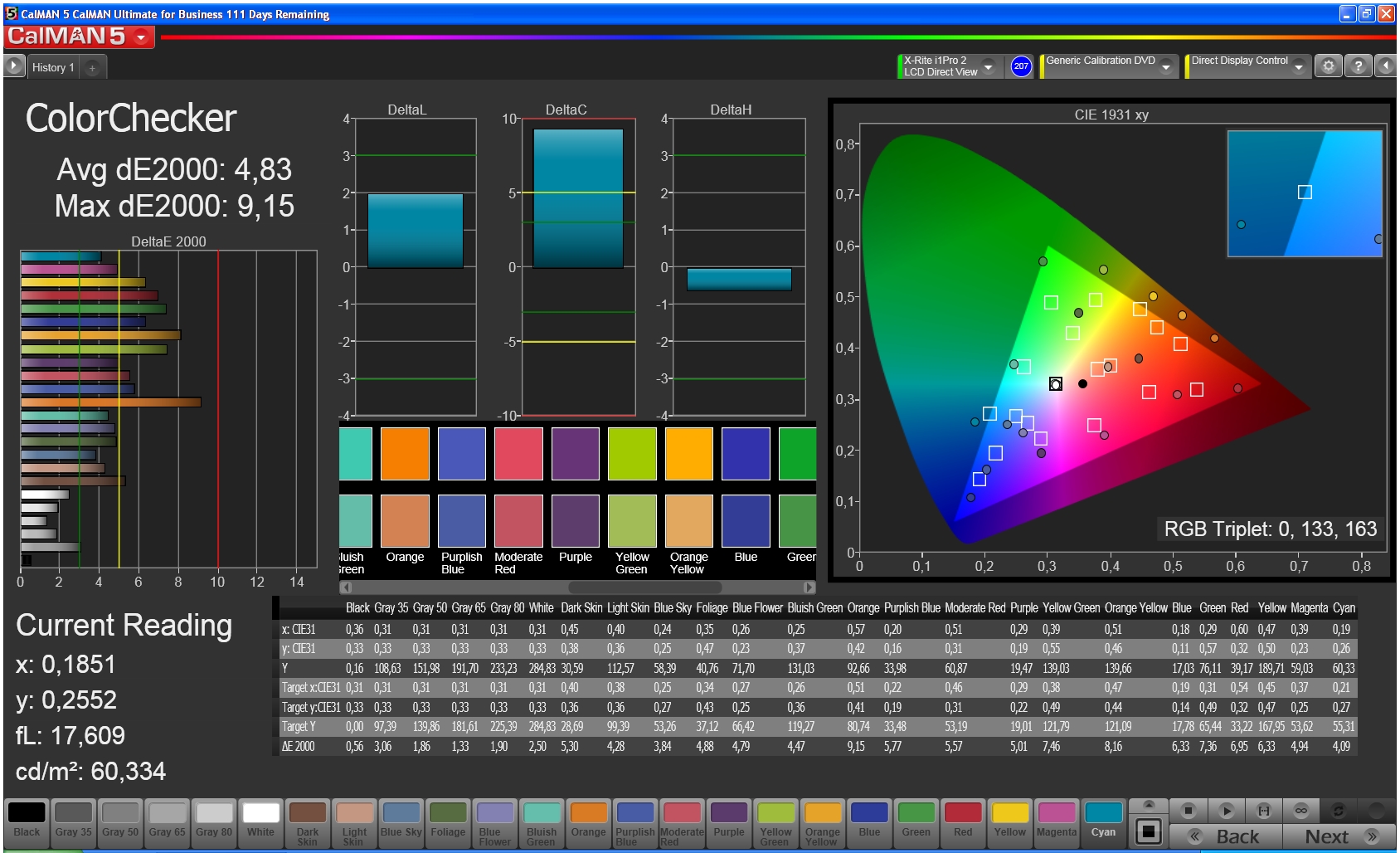Open settings with the gear icon
1400x853 pixels.
(x=1328, y=66)
